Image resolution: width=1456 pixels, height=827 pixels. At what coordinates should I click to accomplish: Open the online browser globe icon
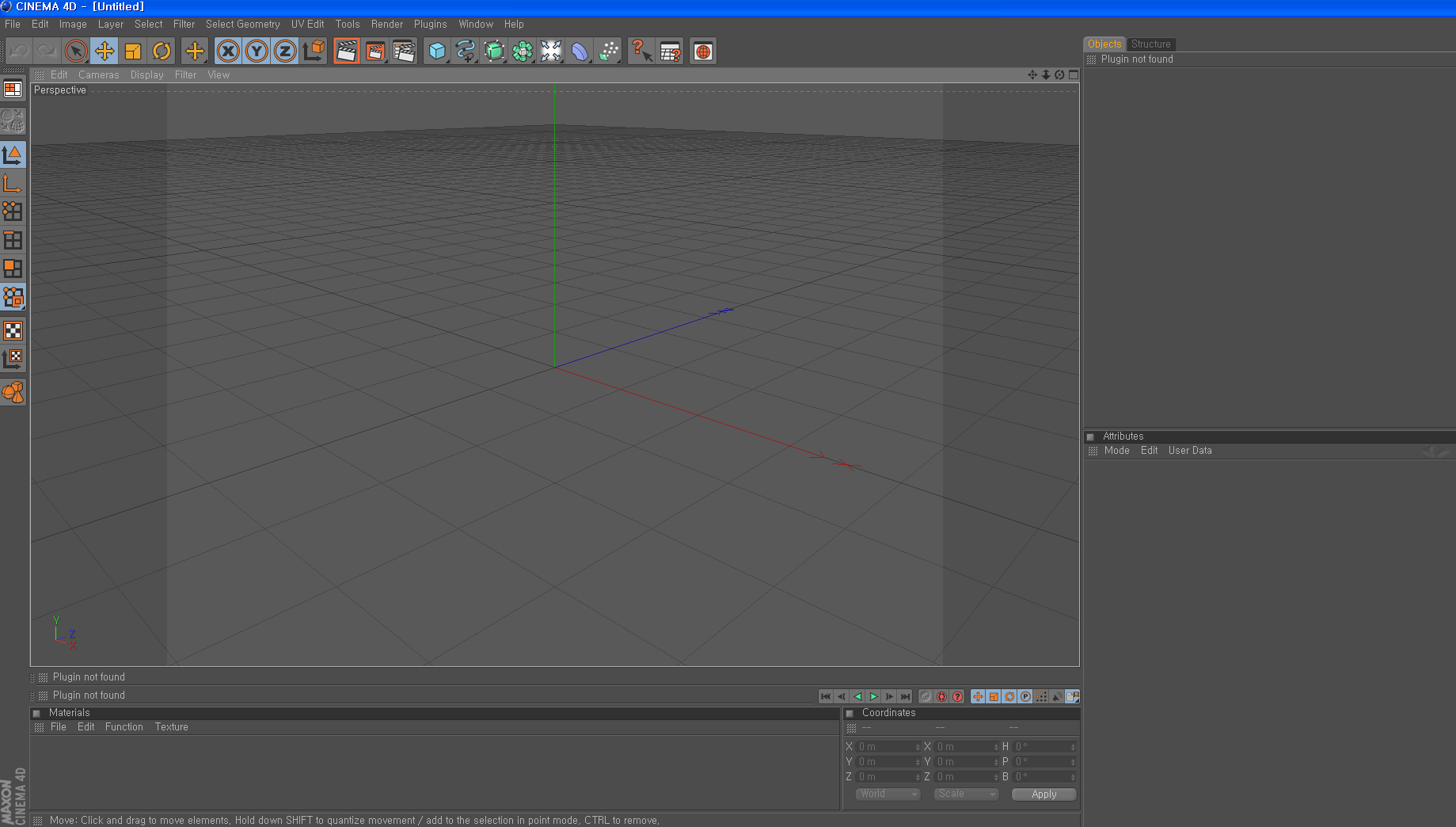(x=703, y=51)
